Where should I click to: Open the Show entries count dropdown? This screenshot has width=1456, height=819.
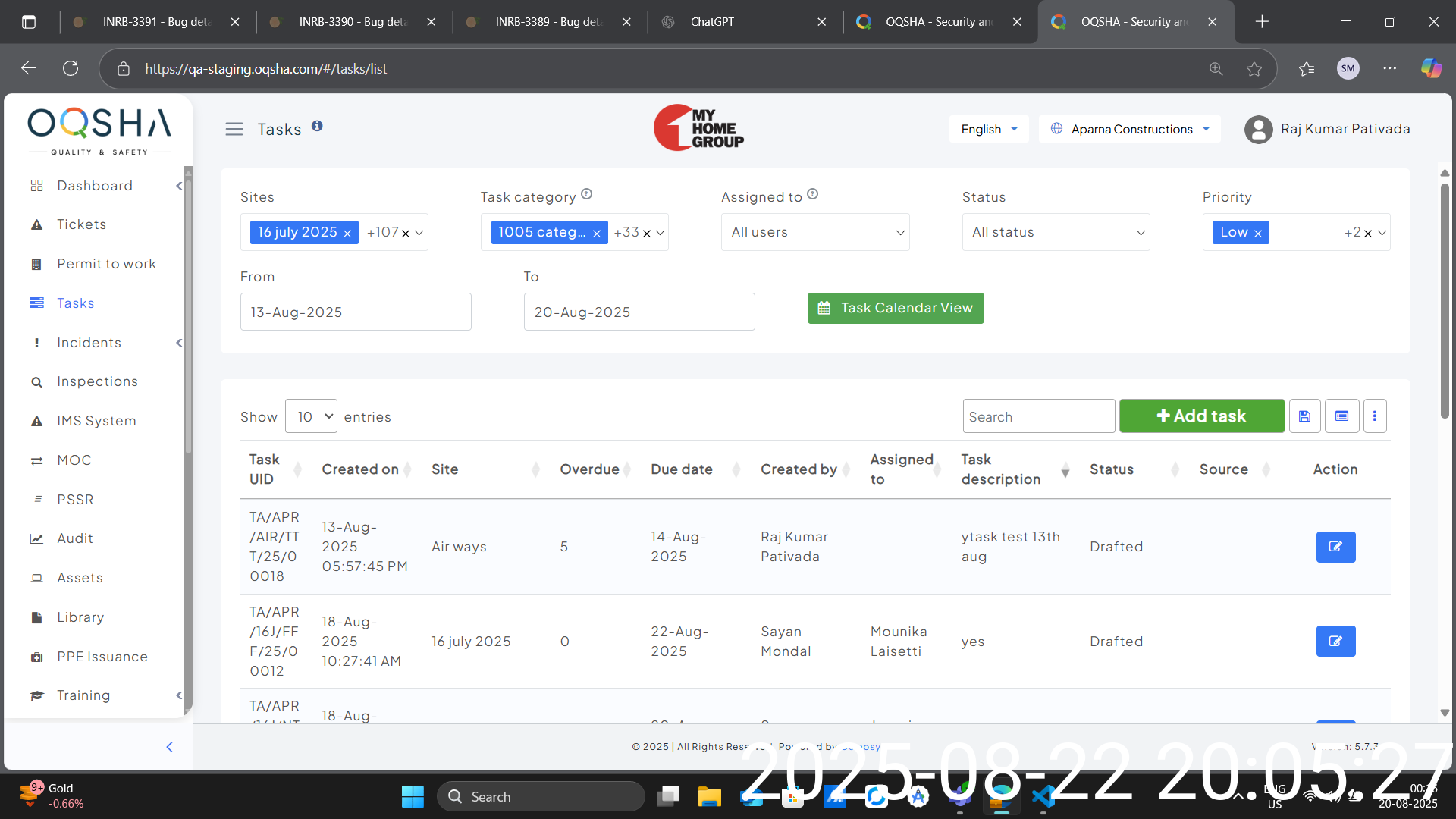[311, 416]
